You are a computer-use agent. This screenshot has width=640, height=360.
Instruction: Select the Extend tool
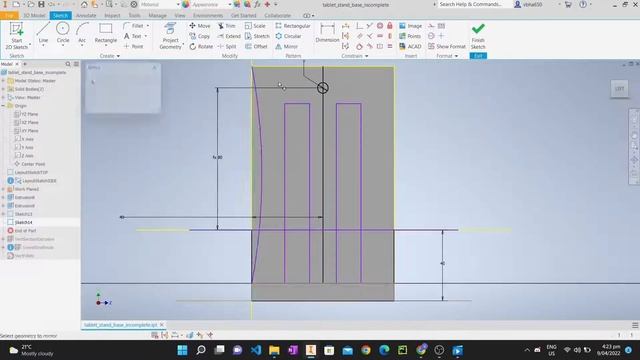pyautogui.click(x=229, y=36)
